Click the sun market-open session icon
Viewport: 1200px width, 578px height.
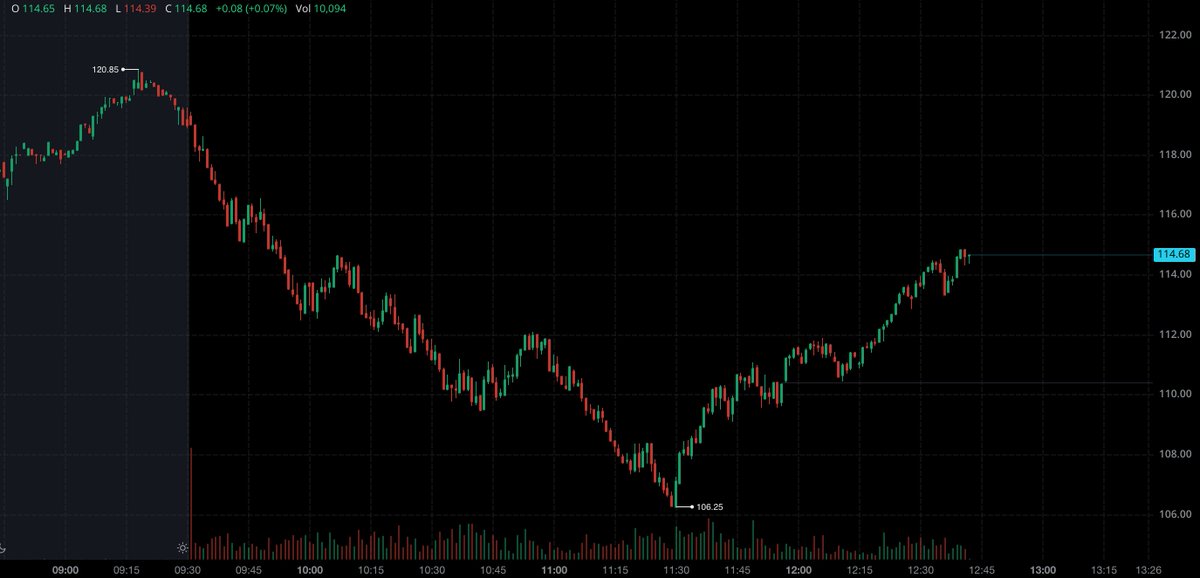[183, 548]
